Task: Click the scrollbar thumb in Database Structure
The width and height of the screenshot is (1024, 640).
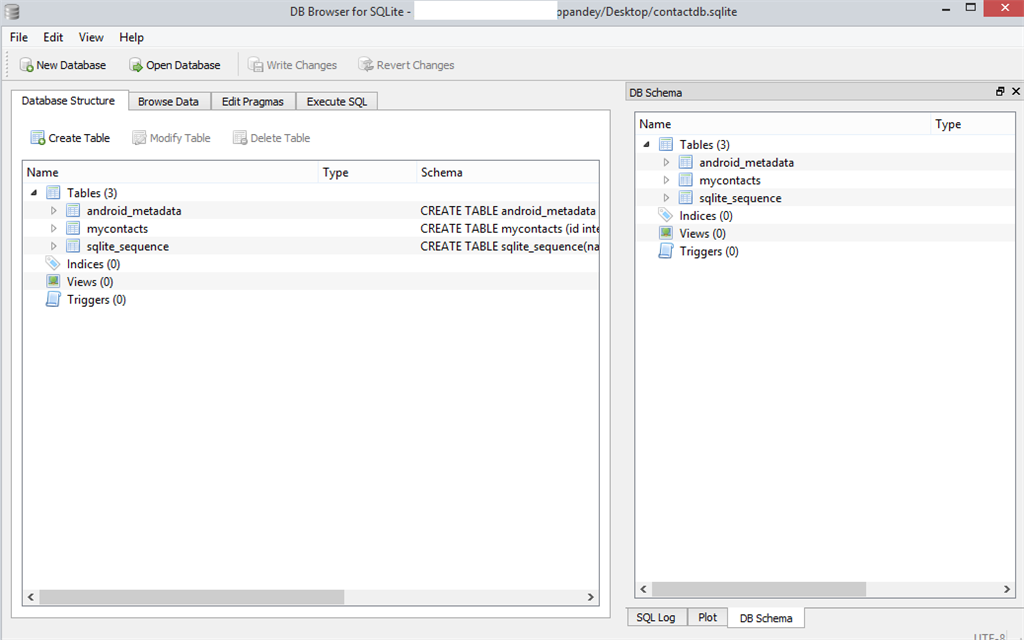Action: pyautogui.click(x=191, y=597)
